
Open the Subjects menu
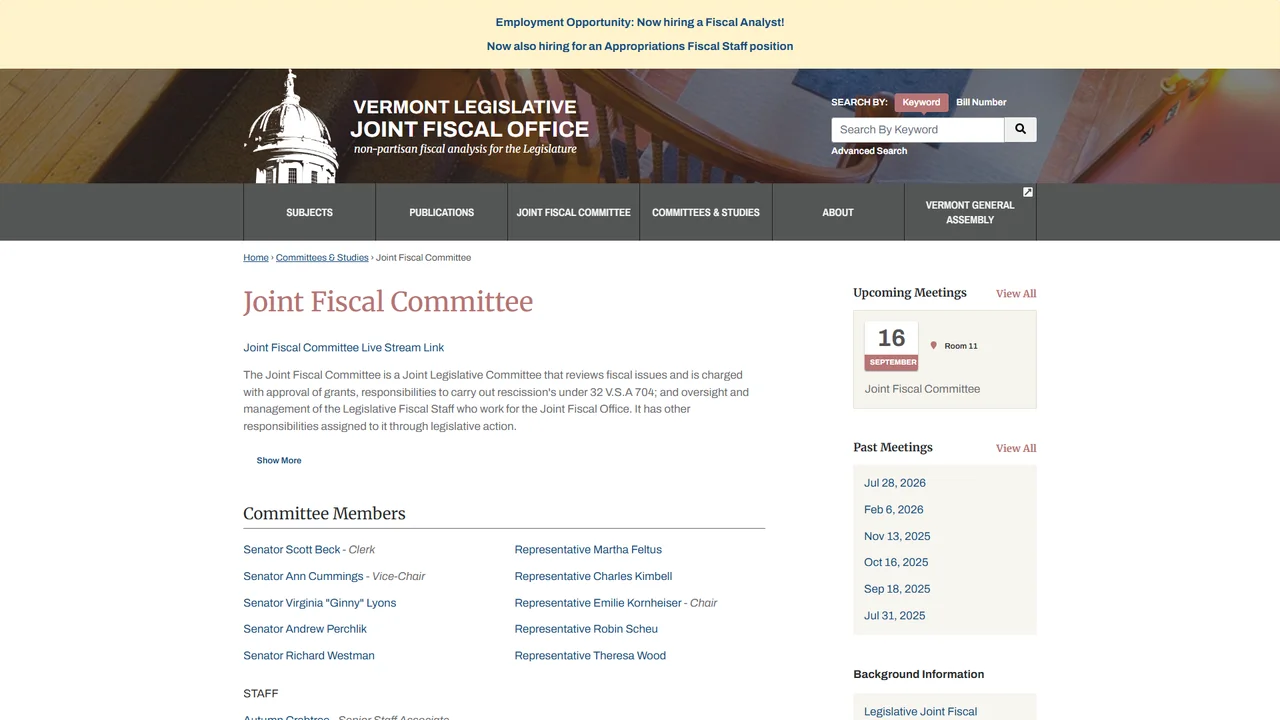click(310, 212)
